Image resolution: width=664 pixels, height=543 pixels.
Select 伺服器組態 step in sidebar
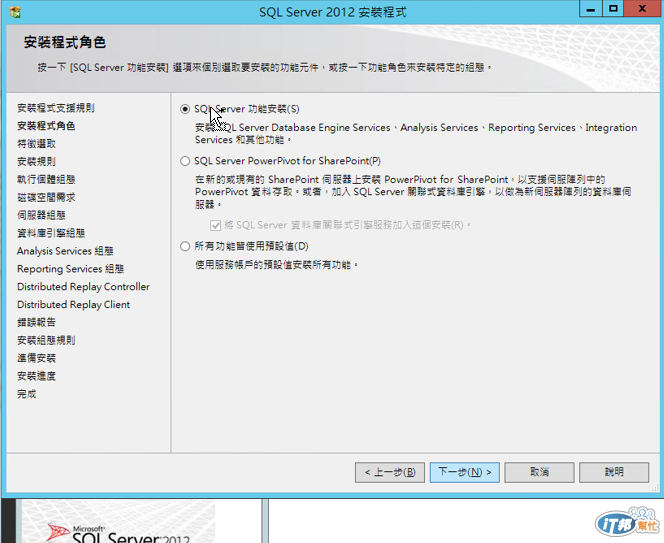[x=41, y=215]
